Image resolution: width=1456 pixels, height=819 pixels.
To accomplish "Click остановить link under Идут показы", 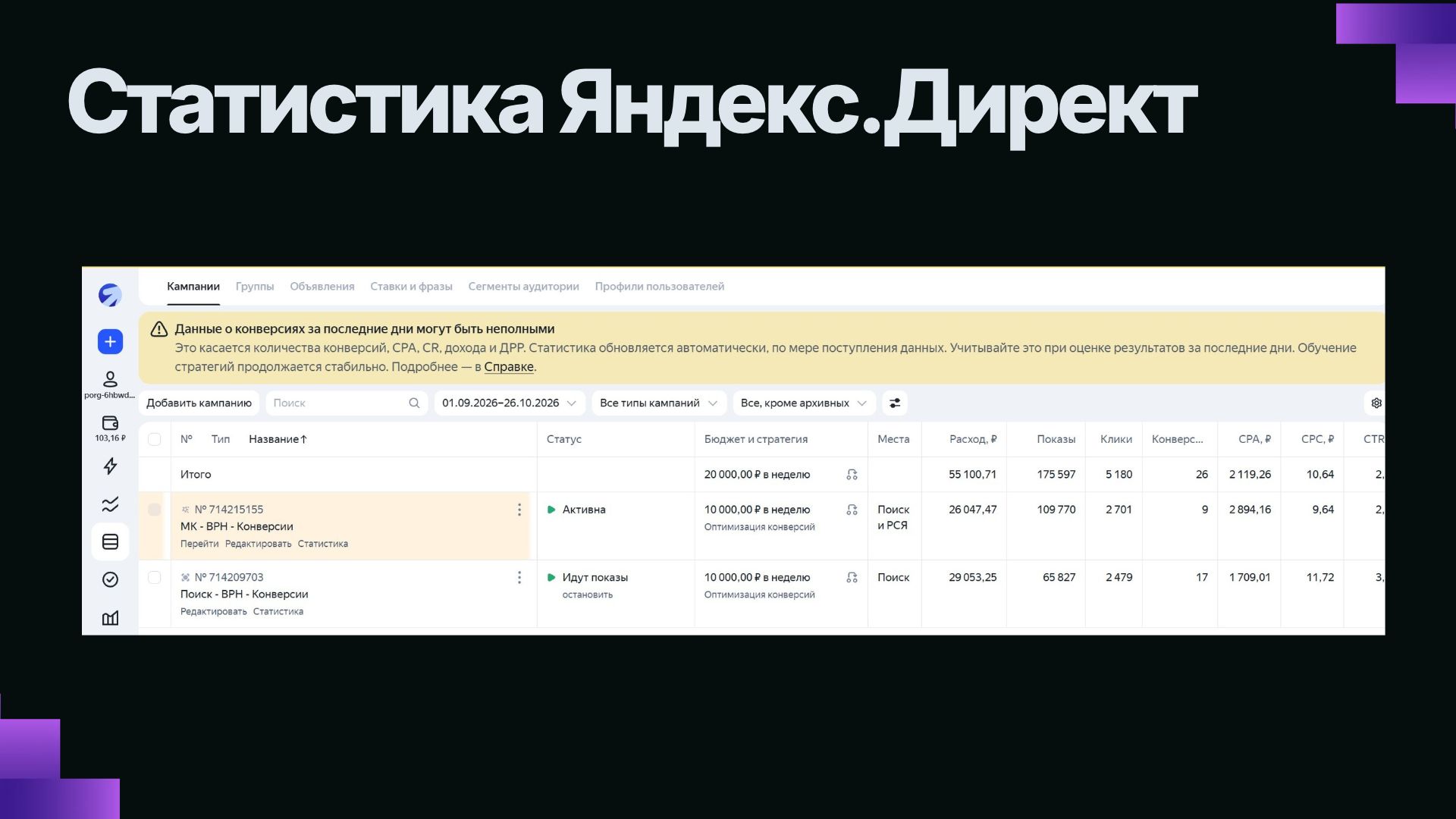I will [588, 595].
